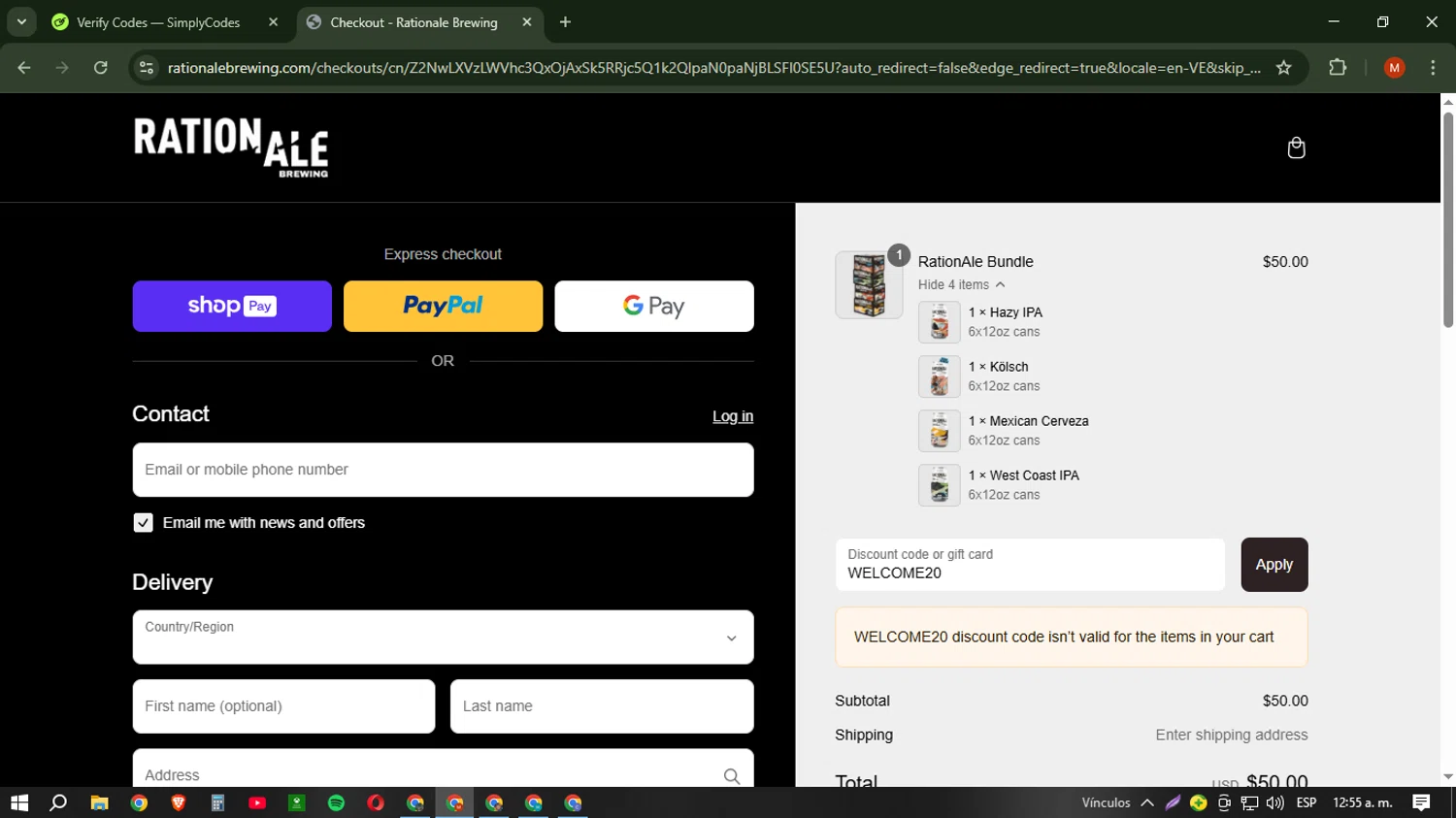Click the WELCOME20 invalid code message

1072,638
